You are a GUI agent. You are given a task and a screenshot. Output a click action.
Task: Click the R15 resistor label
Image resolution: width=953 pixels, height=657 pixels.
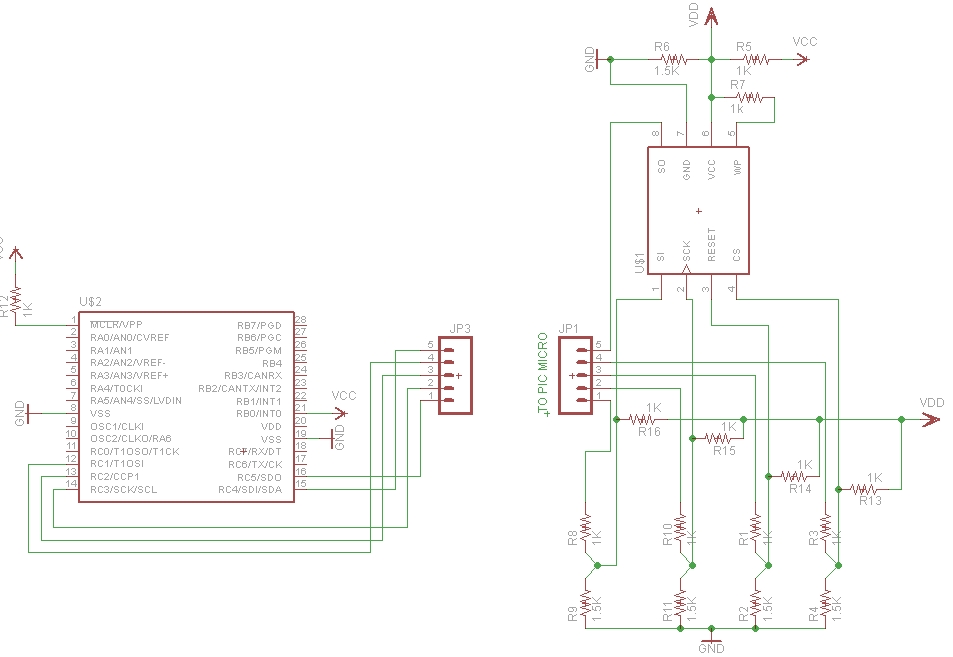[x=724, y=450]
